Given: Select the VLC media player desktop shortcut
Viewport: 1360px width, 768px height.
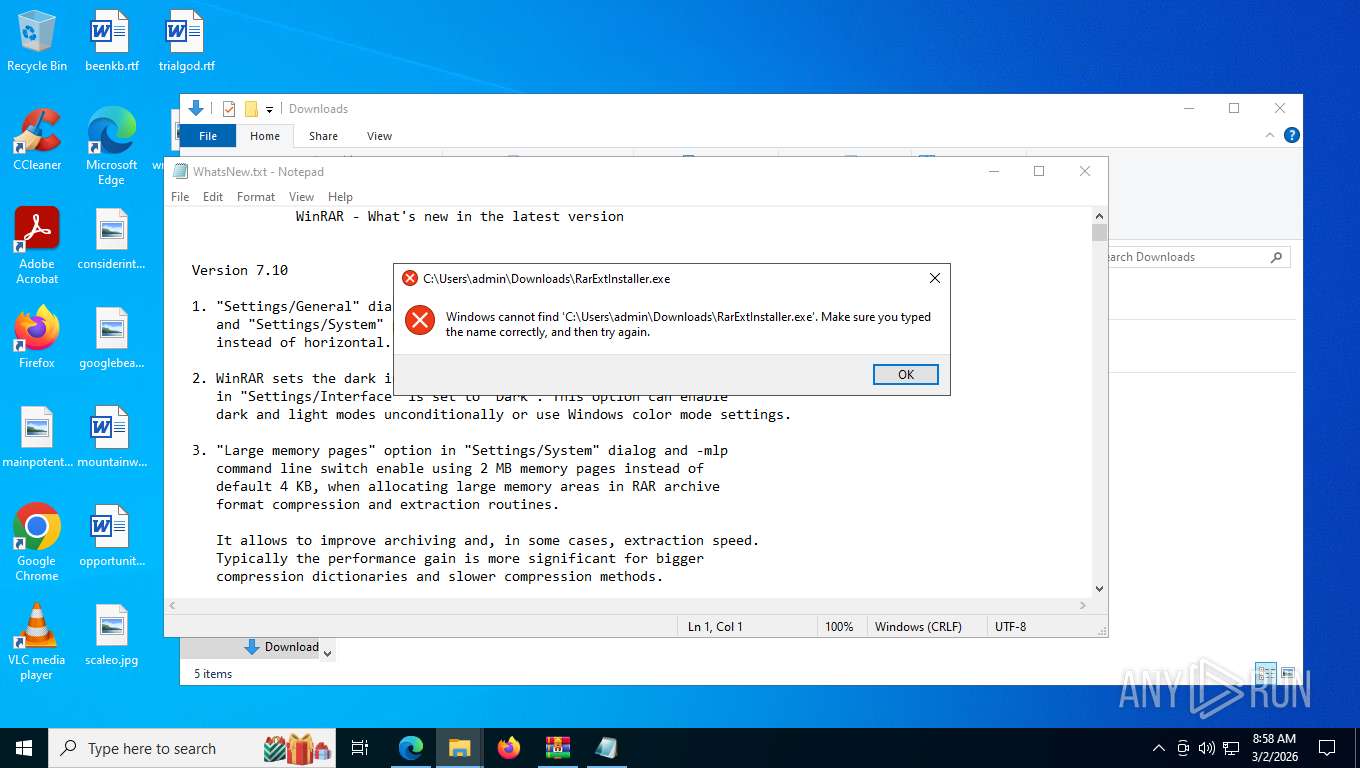Looking at the screenshot, I should [37, 642].
